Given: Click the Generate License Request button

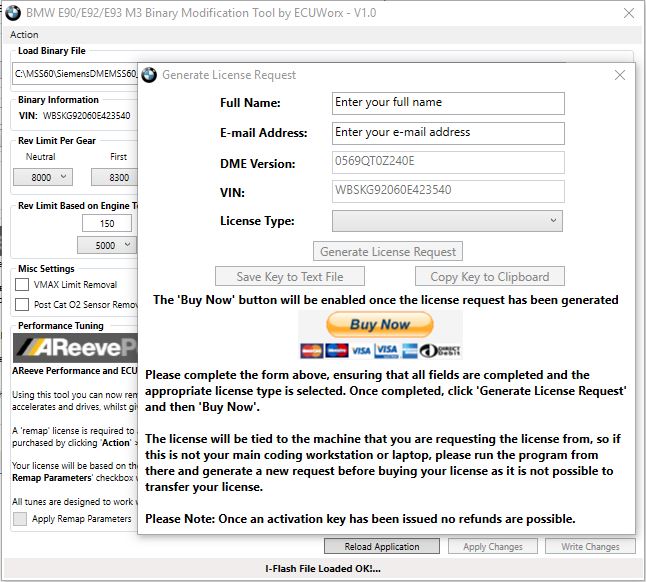Looking at the screenshot, I should point(388,251).
